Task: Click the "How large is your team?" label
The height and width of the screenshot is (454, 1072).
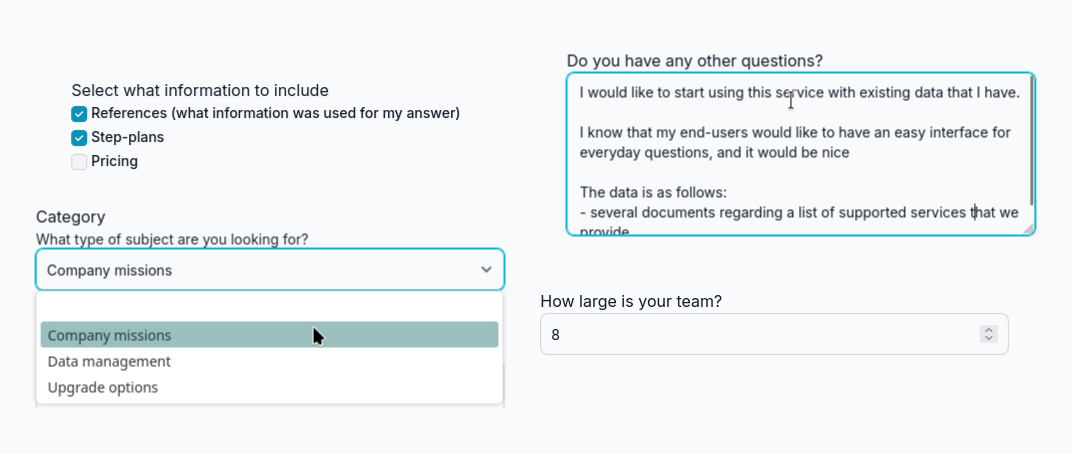Action: click(x=631, y=301)
